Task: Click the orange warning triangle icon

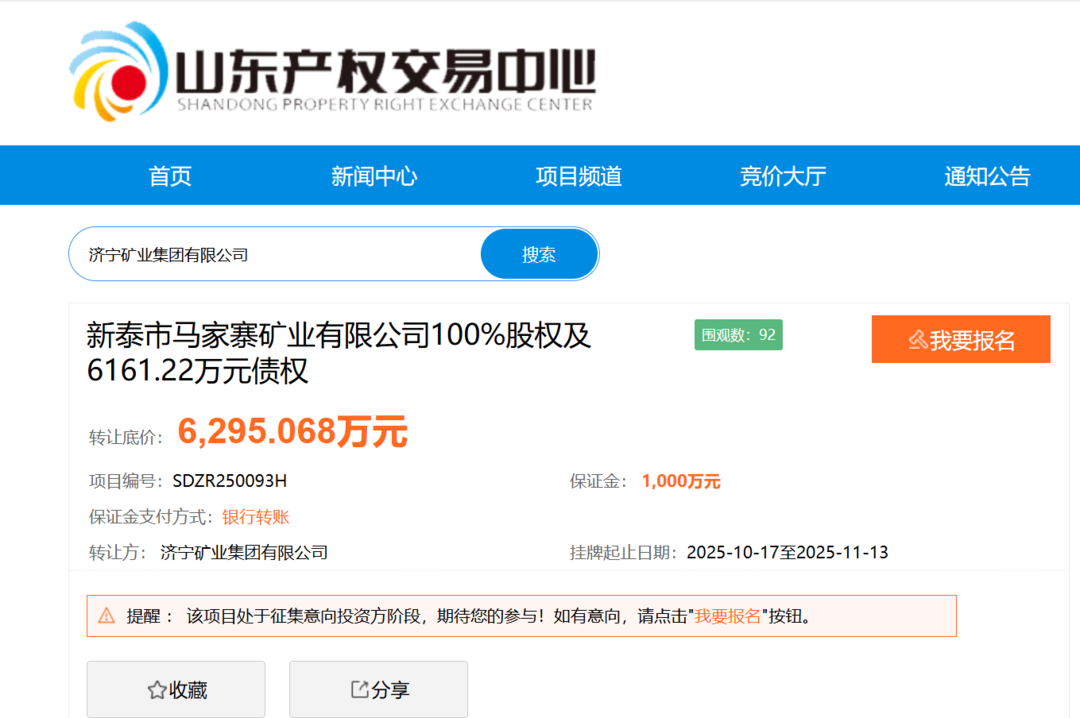Action: click(106, 616)
